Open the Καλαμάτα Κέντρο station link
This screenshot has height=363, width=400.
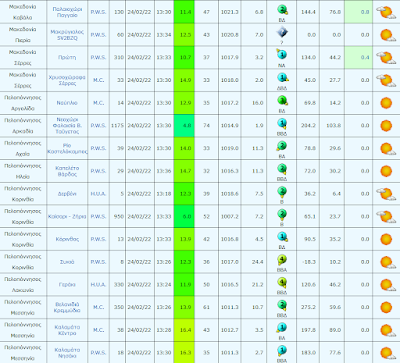pos(67,330)
